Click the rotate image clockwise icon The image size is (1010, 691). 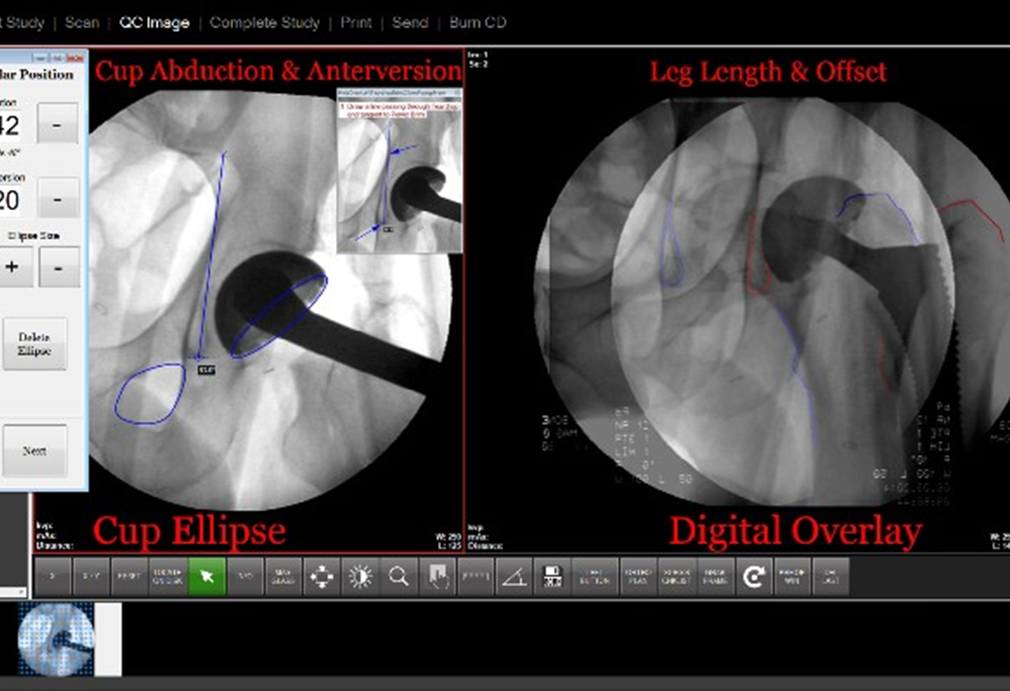click(752, 577)
